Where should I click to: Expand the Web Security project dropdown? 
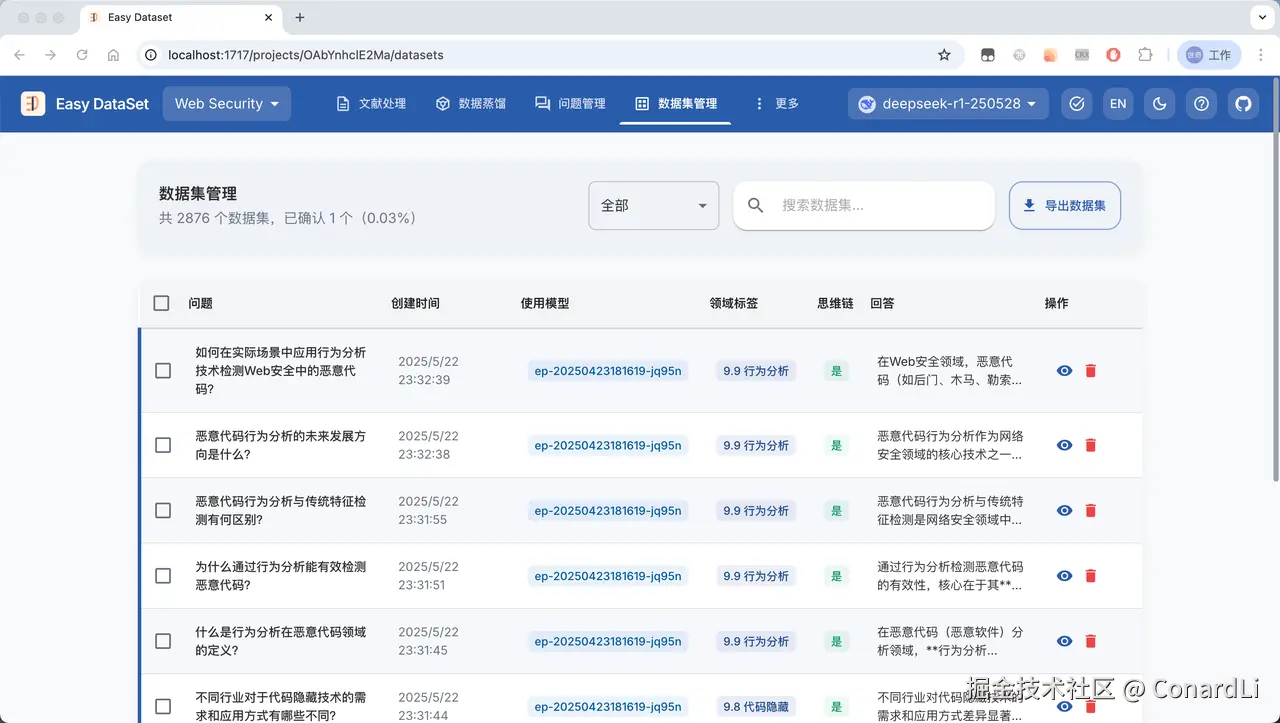click(227, 104)
